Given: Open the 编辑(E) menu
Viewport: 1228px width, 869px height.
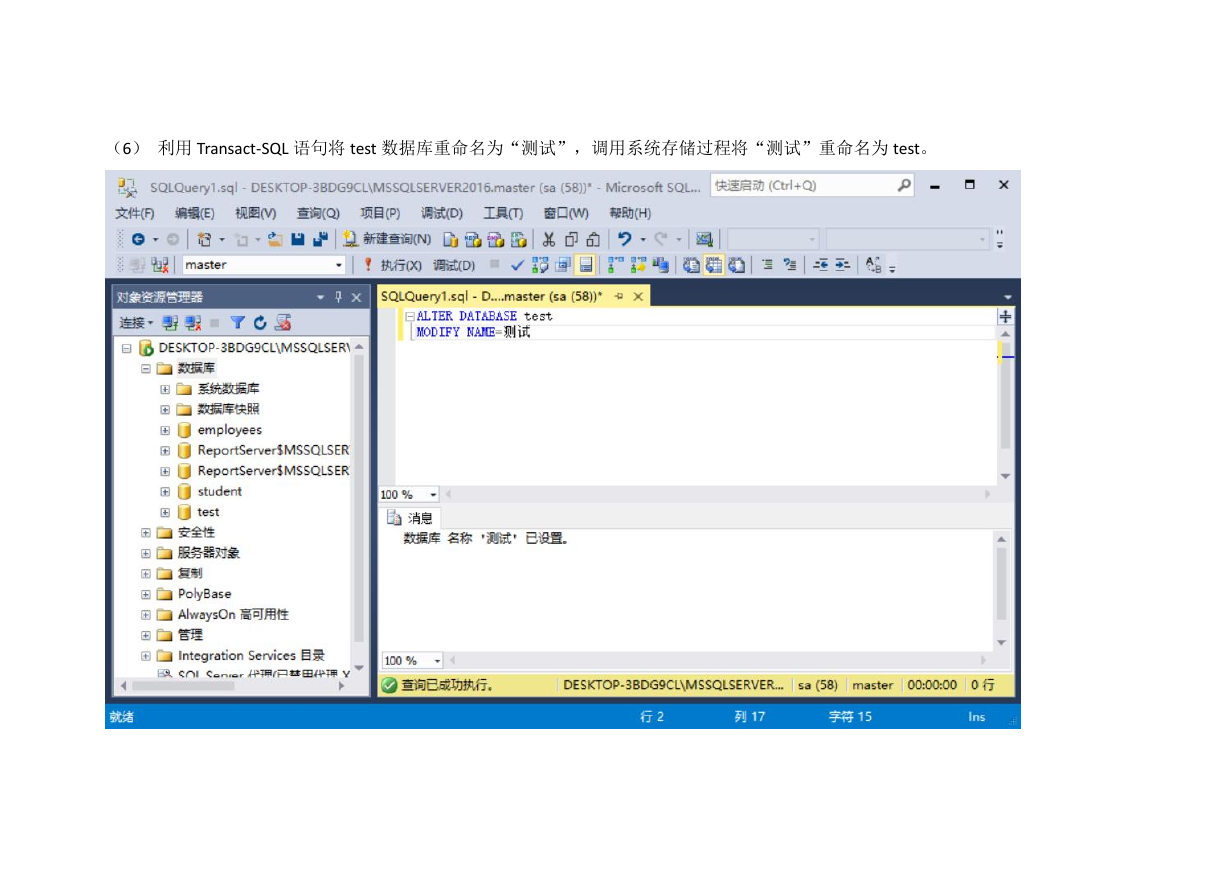Looking at the screenshot, I should pos(194,213).
